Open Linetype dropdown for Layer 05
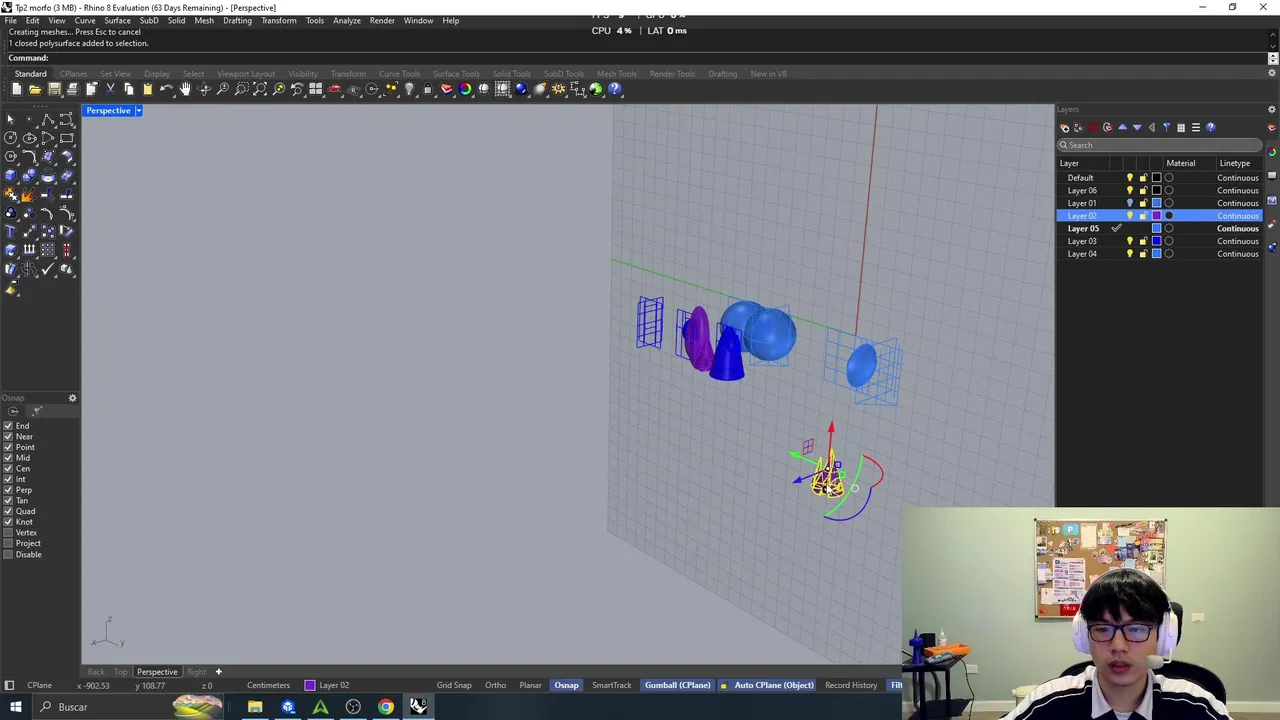 [x=1238, y=229]
